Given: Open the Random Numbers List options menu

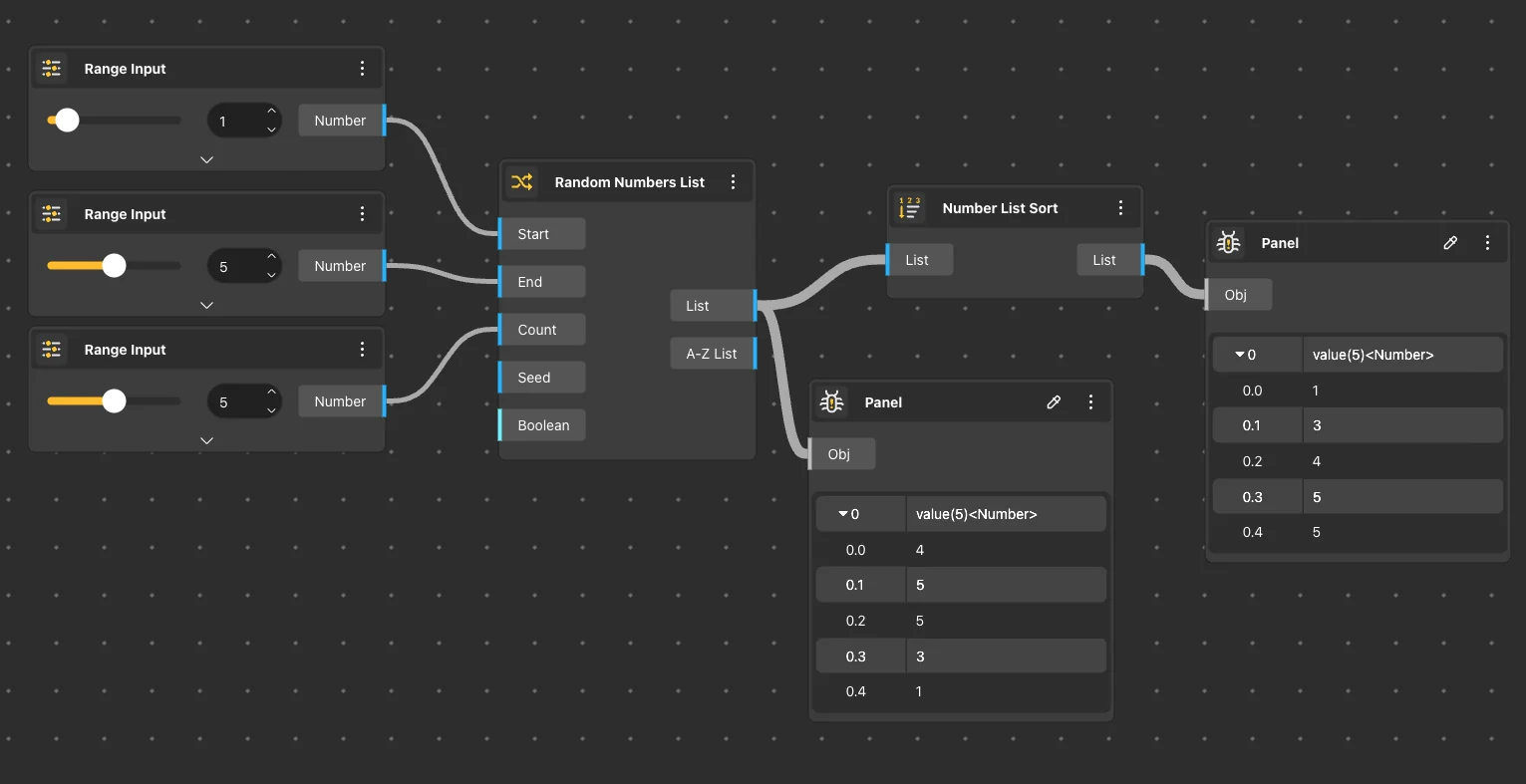Looking at the screenshot, I should [x=733, y=182].
